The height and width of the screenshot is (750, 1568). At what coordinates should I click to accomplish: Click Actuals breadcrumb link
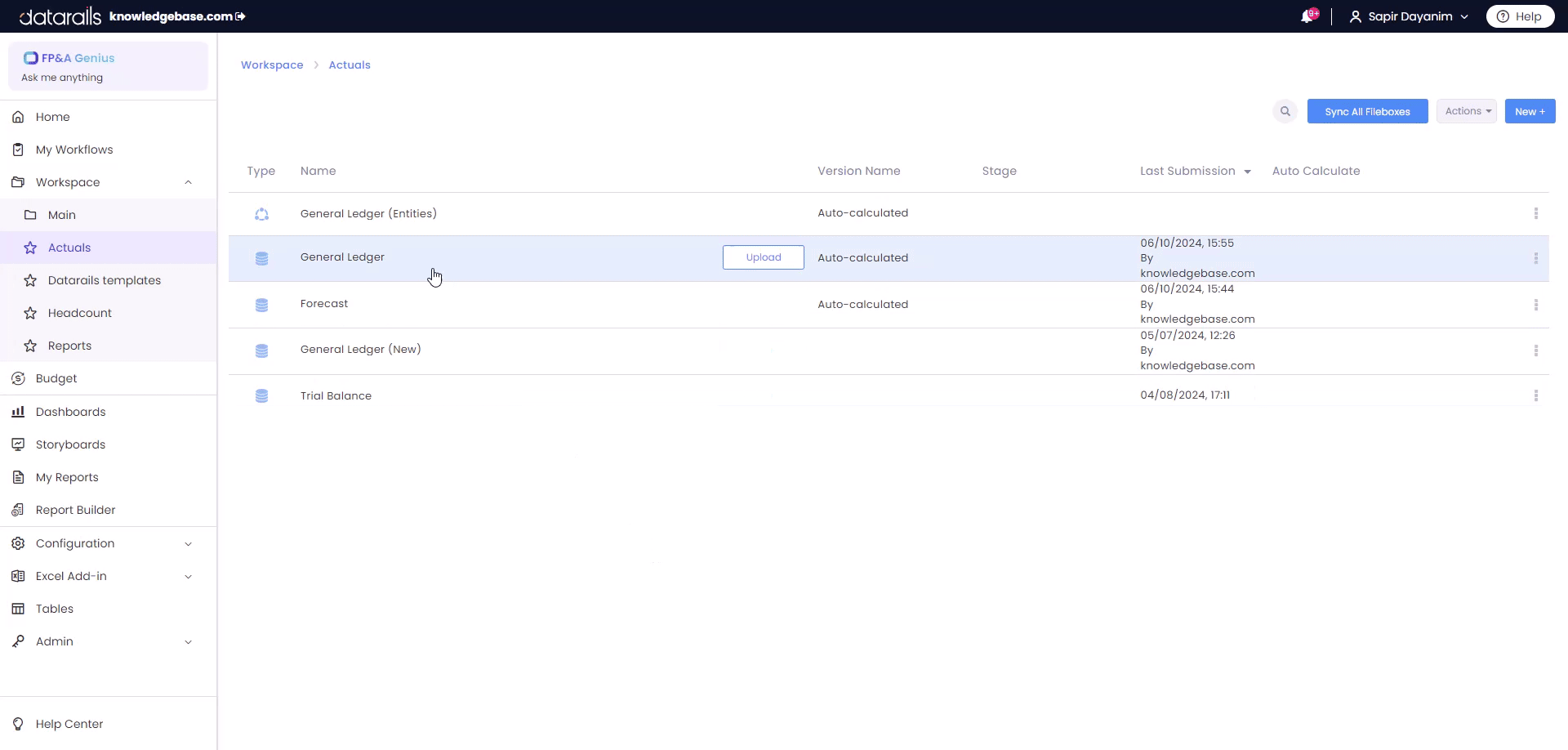point(350,65)
